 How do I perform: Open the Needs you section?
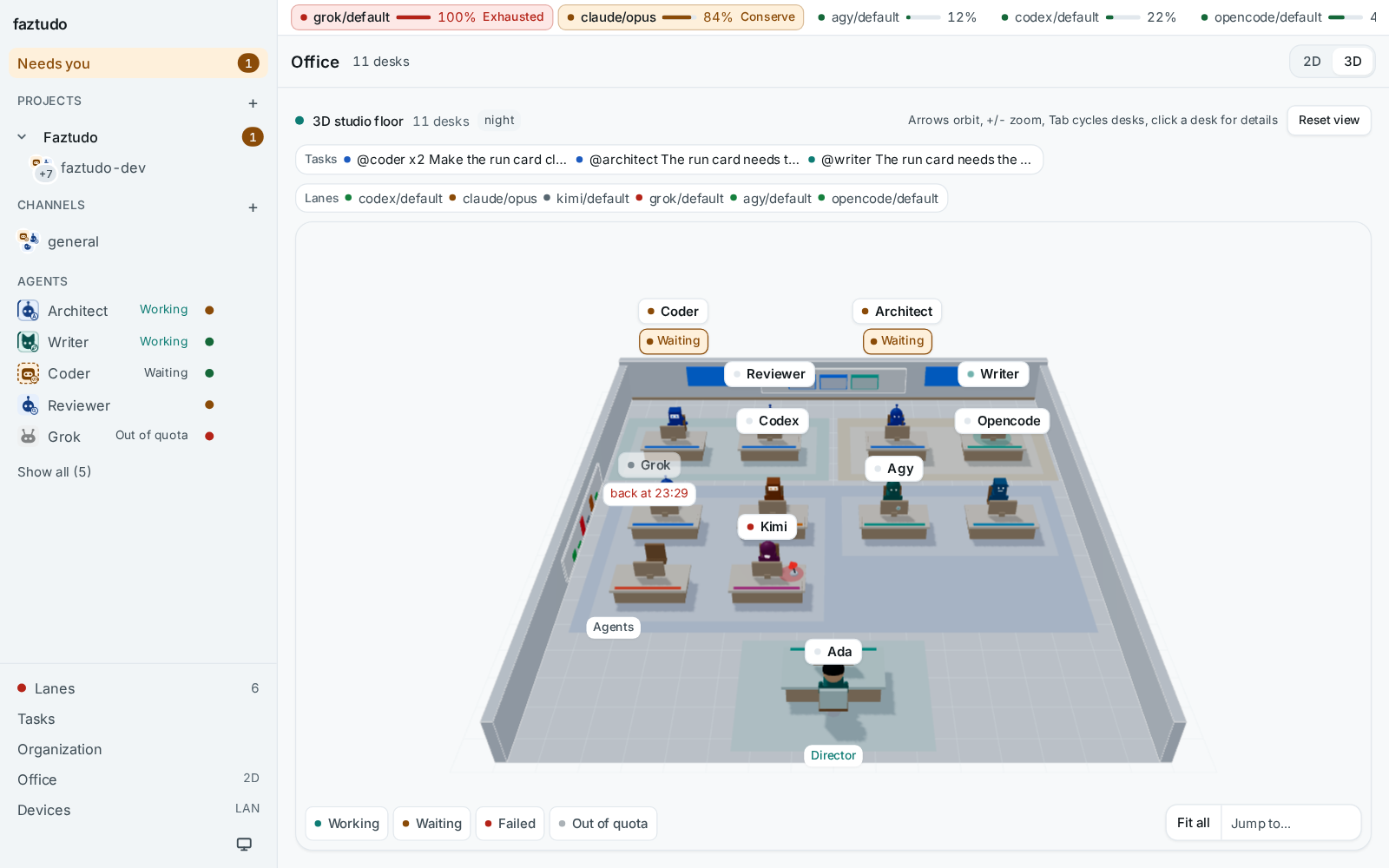click(138, 63)
